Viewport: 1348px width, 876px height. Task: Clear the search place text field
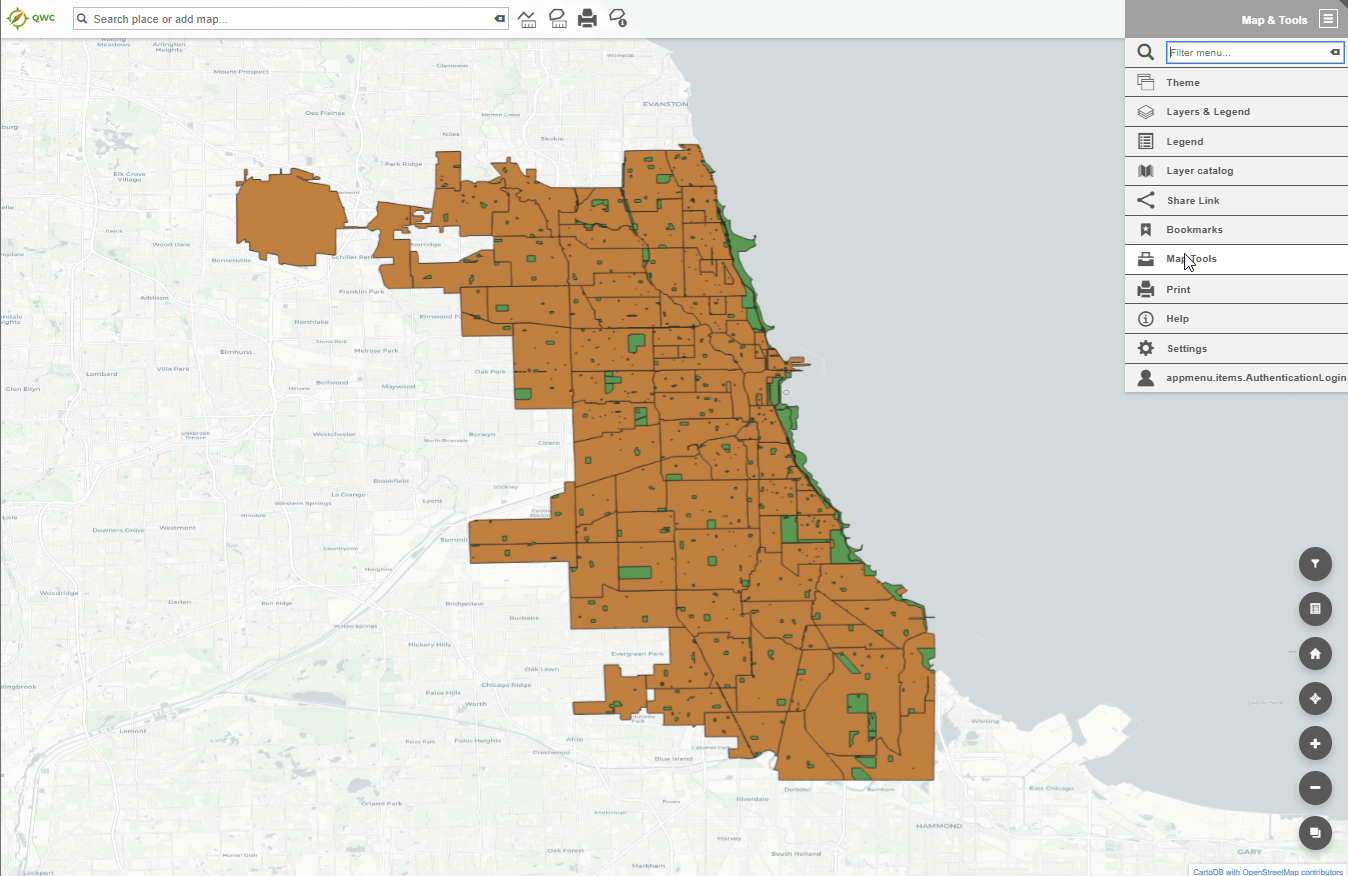coord(500,19)
